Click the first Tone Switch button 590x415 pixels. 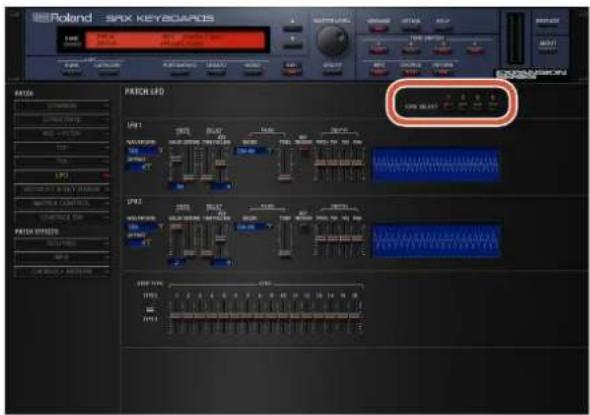point(379,50)
